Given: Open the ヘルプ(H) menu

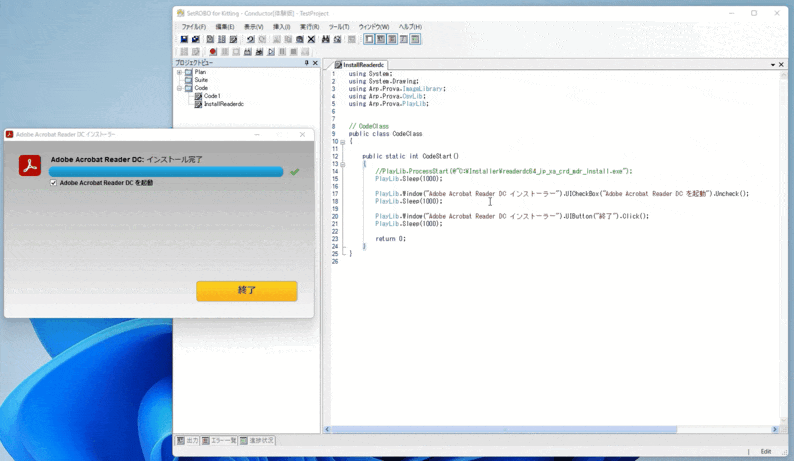Looking at the screenshot, I should (x=410, y=26).
